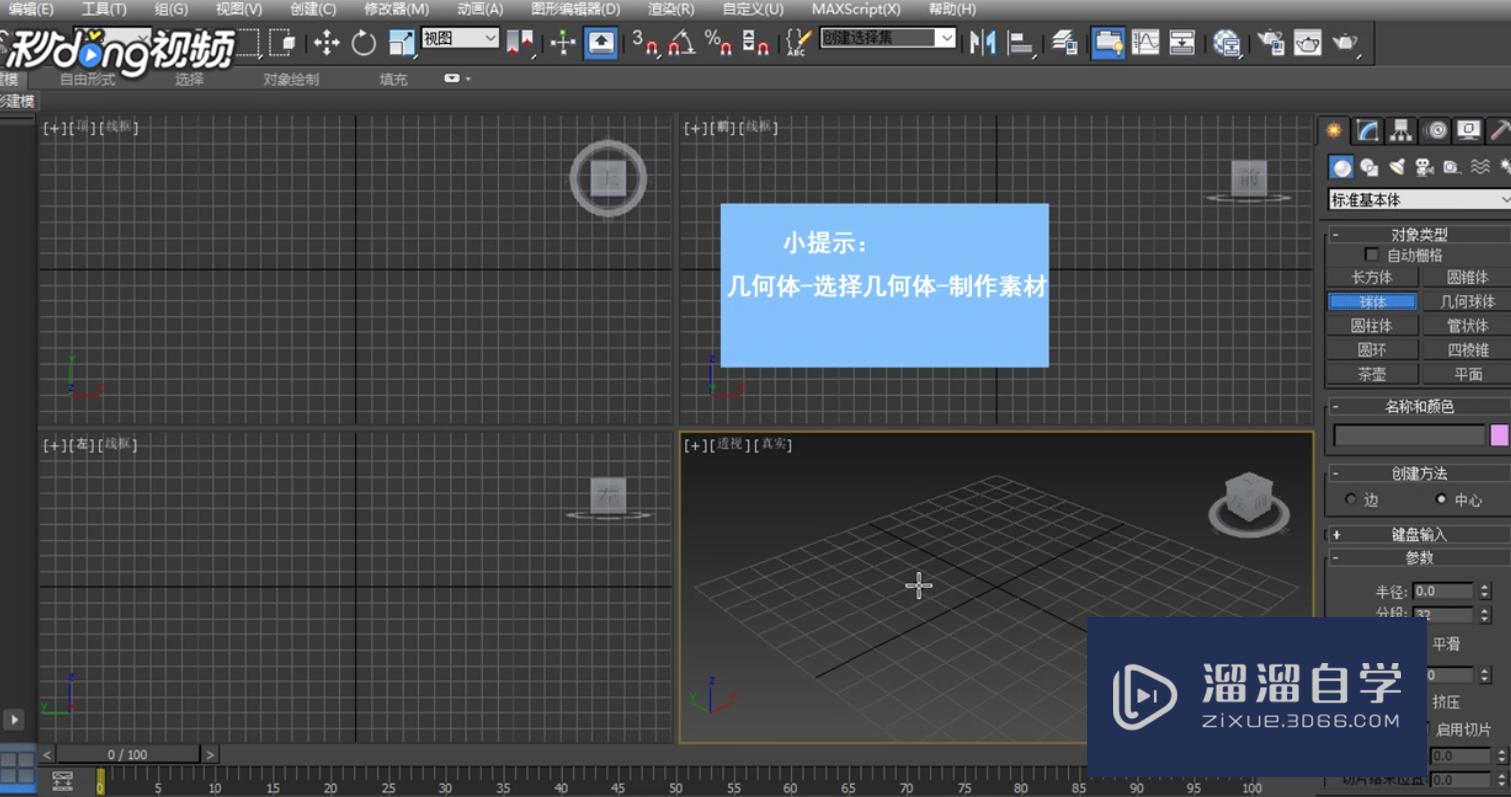Open ribbon options dropdown after 填充
The width and height of the screenshot is (1511, 797).
tap(456, 79)
